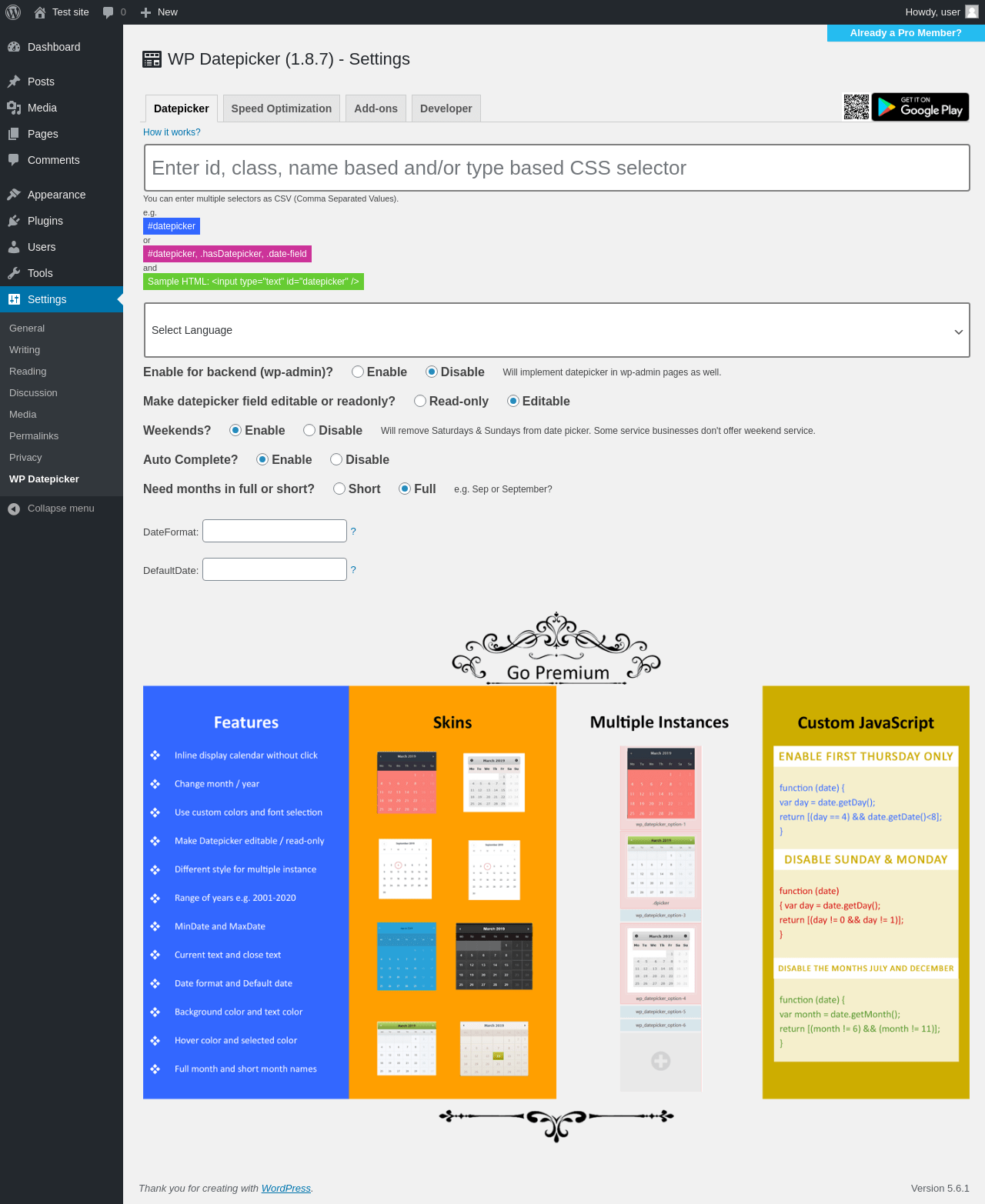
Task: Open Test site home icon
Action: (40, 12)
